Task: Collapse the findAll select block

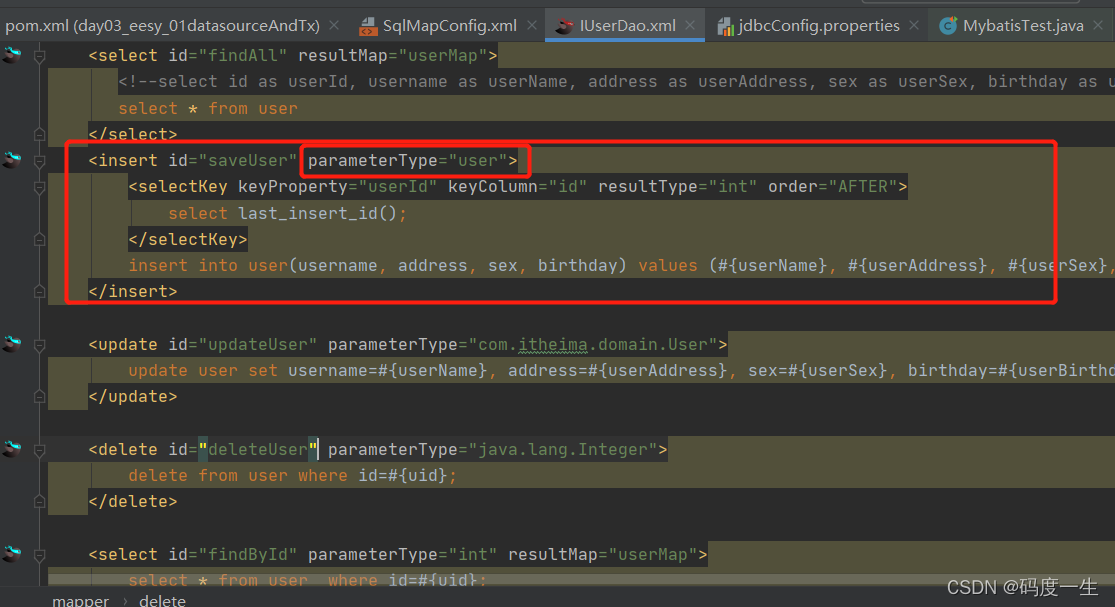Action: 40,55
